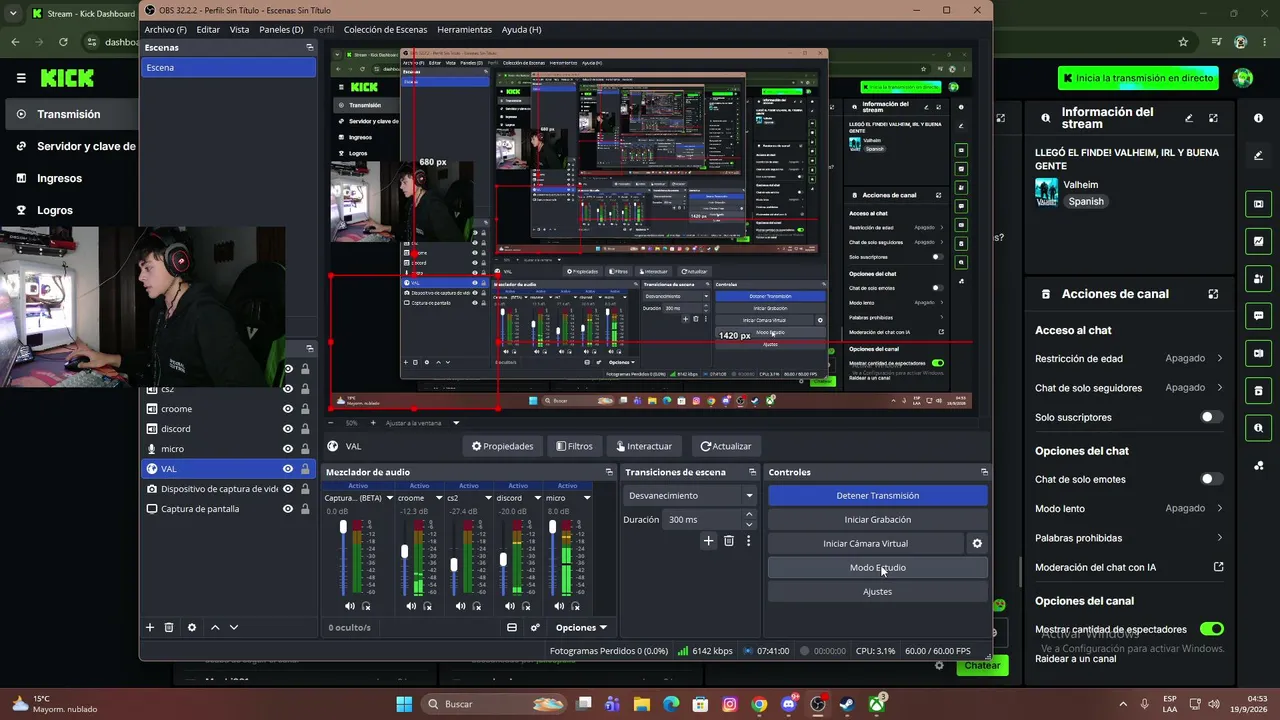Mute the Captura (BETA) audio channel speaker
This screenshot has height=720, width=1280.
pyautogui.click(x=350, y=606)
